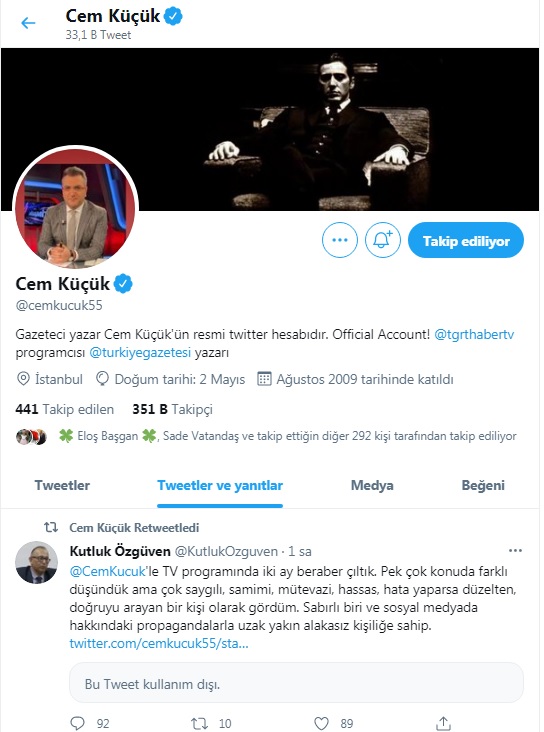Click the reply icon with 92 replies
The width and height of the screenshot is (544, 732).
coord(78,723)
